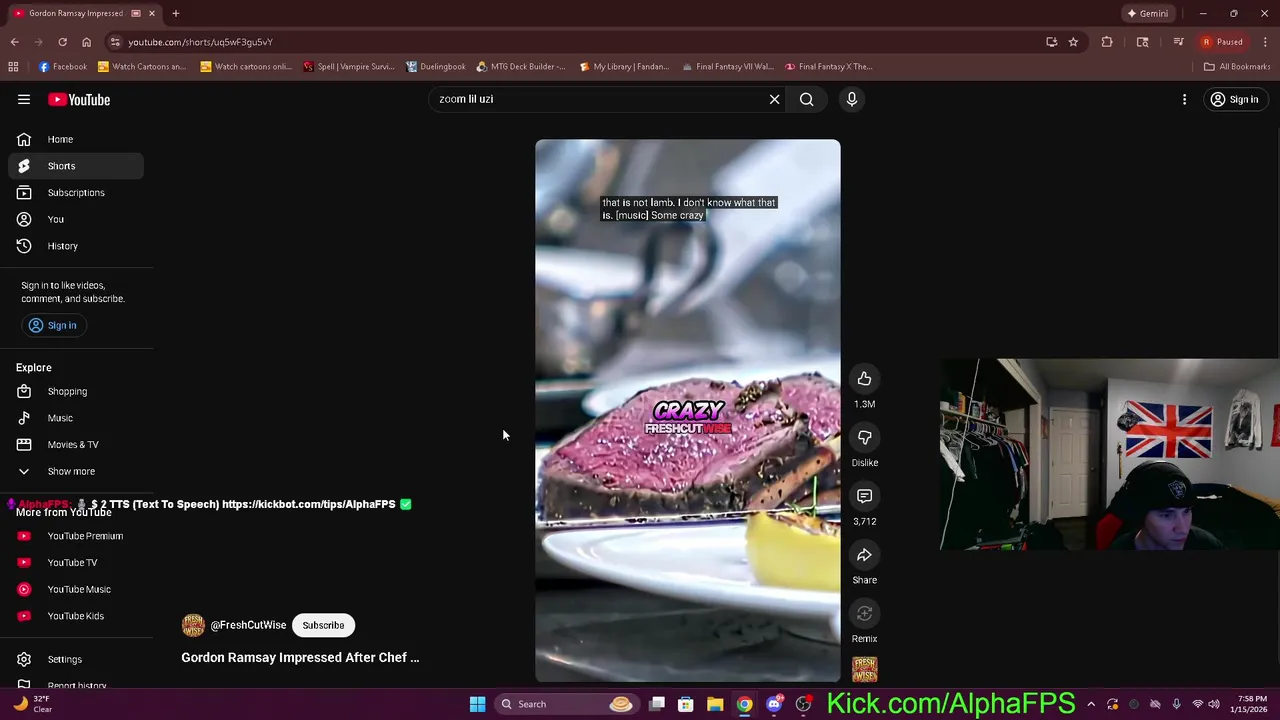Click the taskbar Search box
This screenshot has height=720, width=1280.
567,704
